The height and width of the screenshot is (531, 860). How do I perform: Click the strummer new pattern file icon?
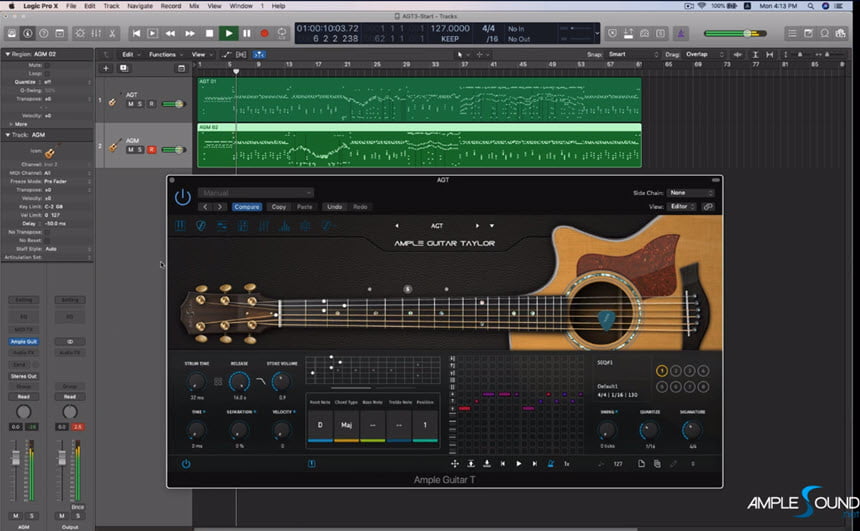tap(641, 464)
